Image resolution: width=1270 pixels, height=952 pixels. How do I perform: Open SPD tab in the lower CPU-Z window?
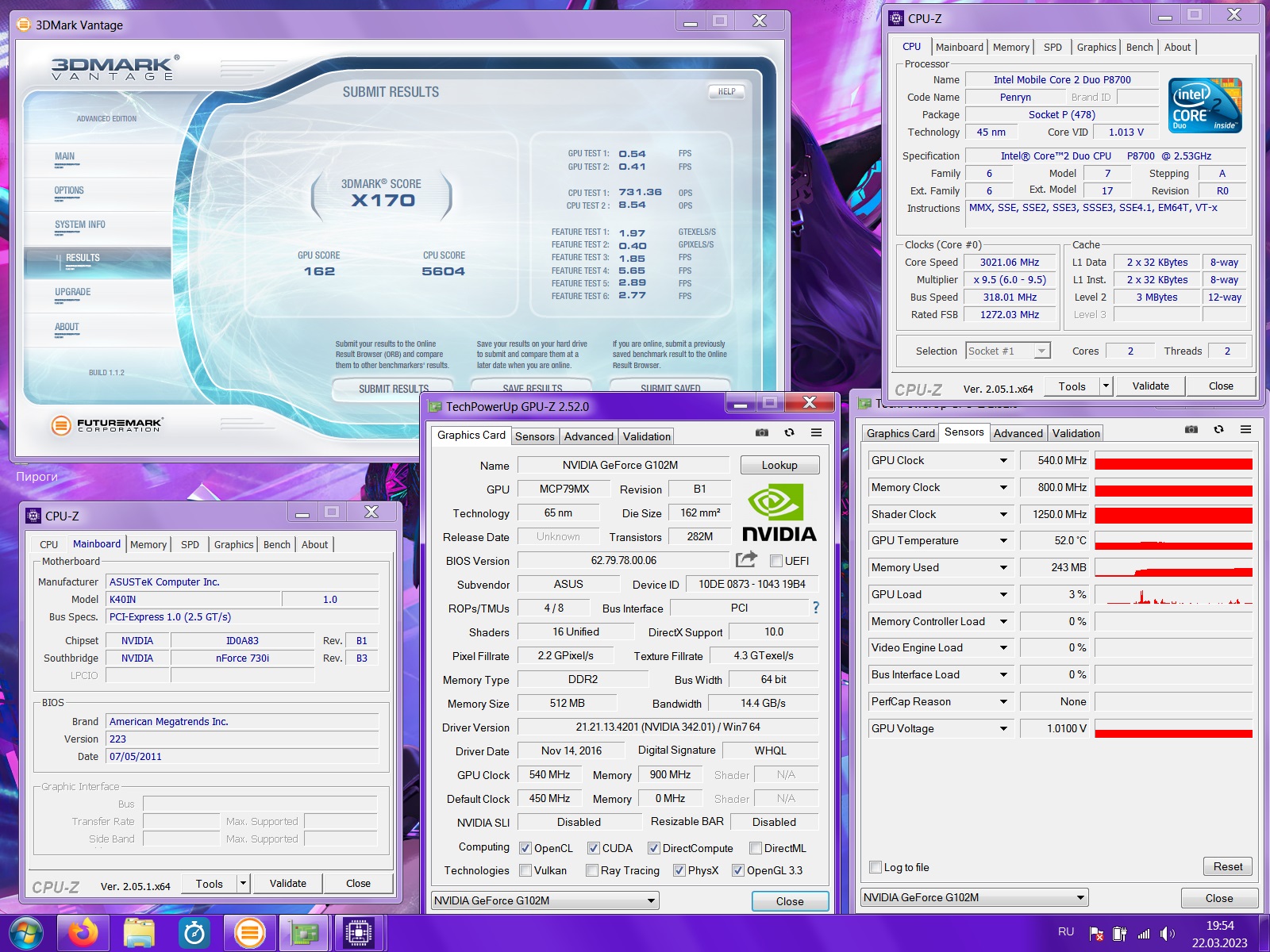click(190, 544)
